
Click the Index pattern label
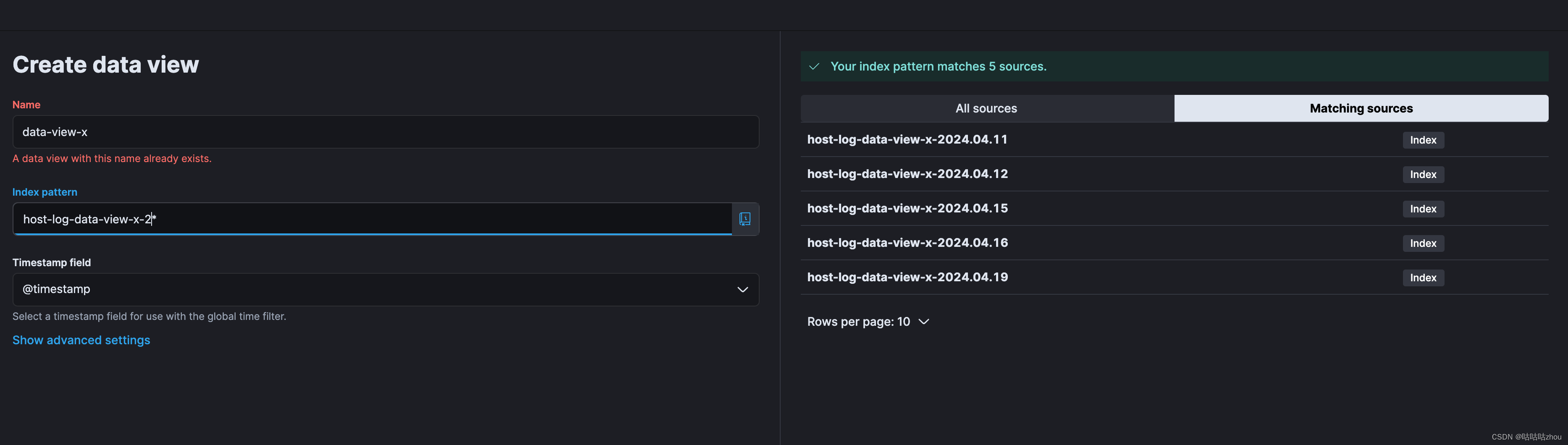pyautogui.click(x=45, y=192)
